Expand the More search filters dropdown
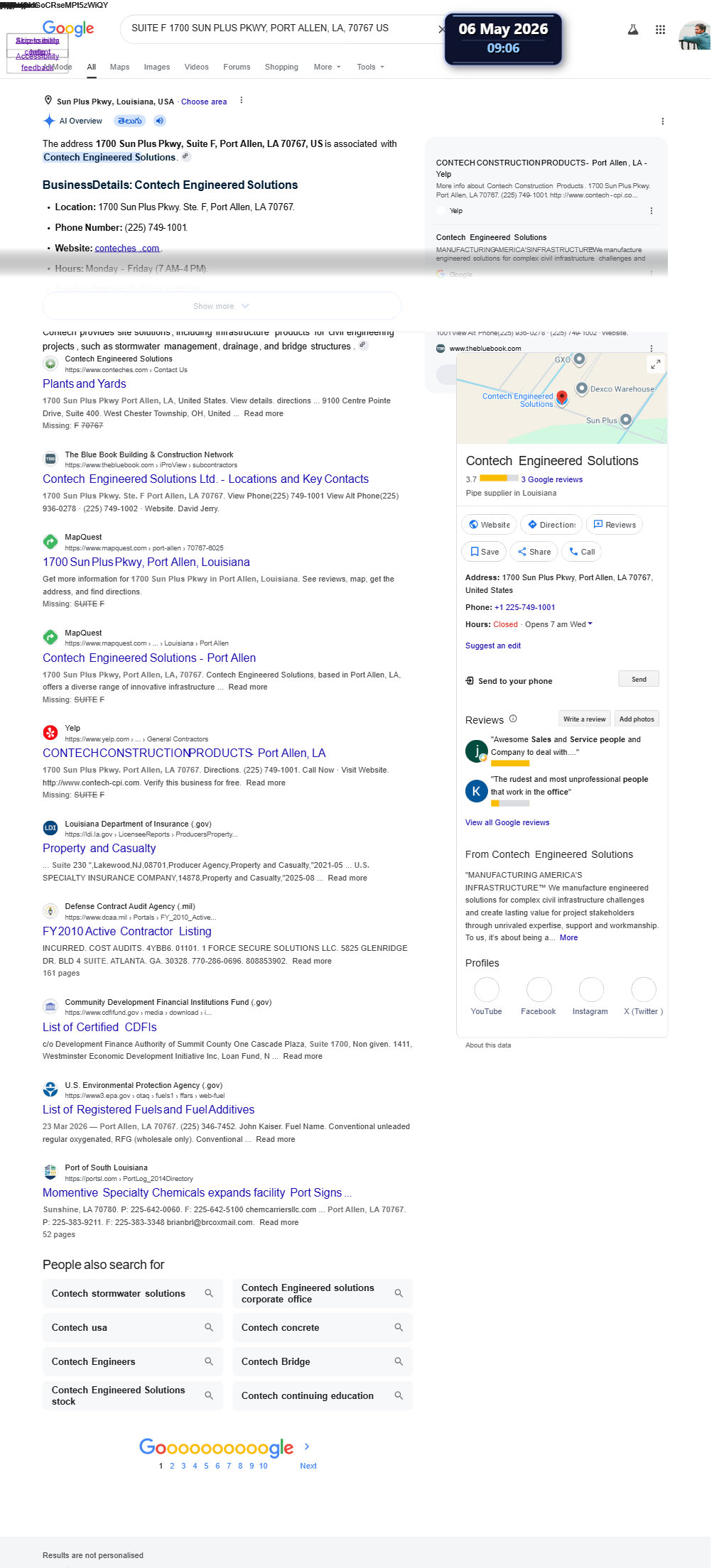The height and width of the screenshot is (1568, 719). [x=327, y=67]
